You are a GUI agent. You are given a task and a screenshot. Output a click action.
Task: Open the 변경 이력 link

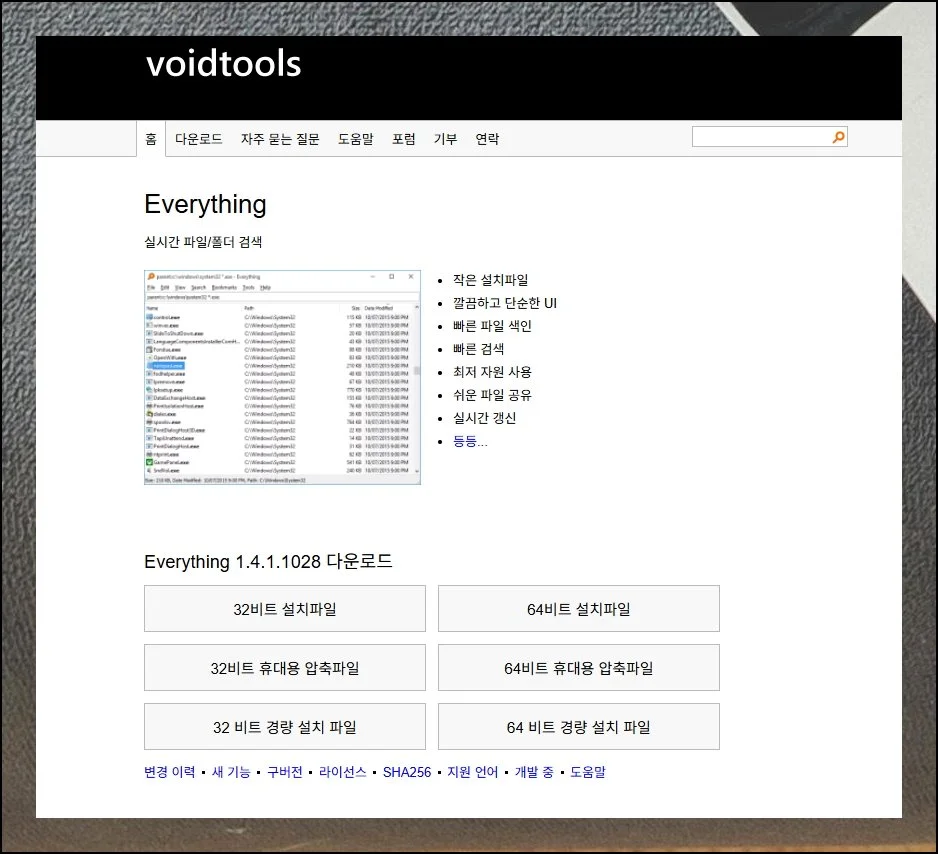pyautogui.click(x=170, y=772)
